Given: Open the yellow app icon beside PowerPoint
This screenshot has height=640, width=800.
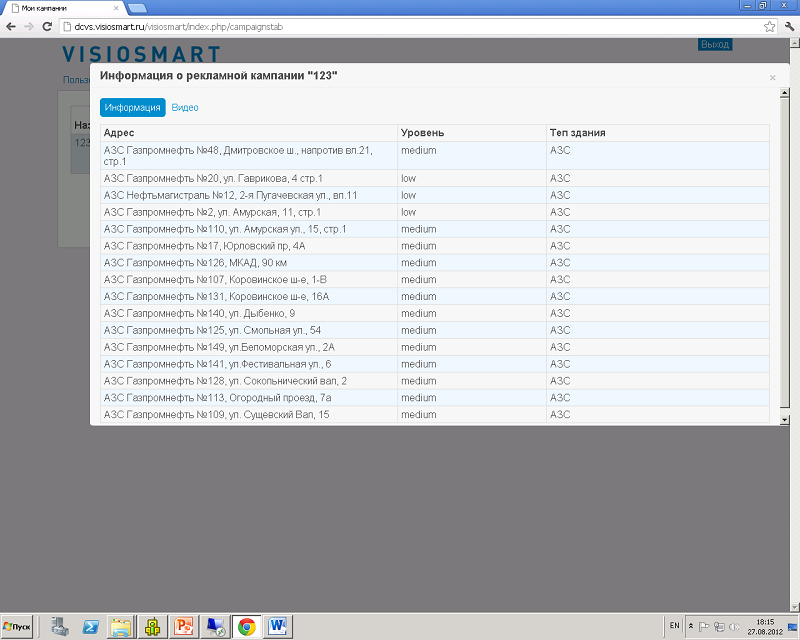Looking at the screenshot, I should pos(152,626).
